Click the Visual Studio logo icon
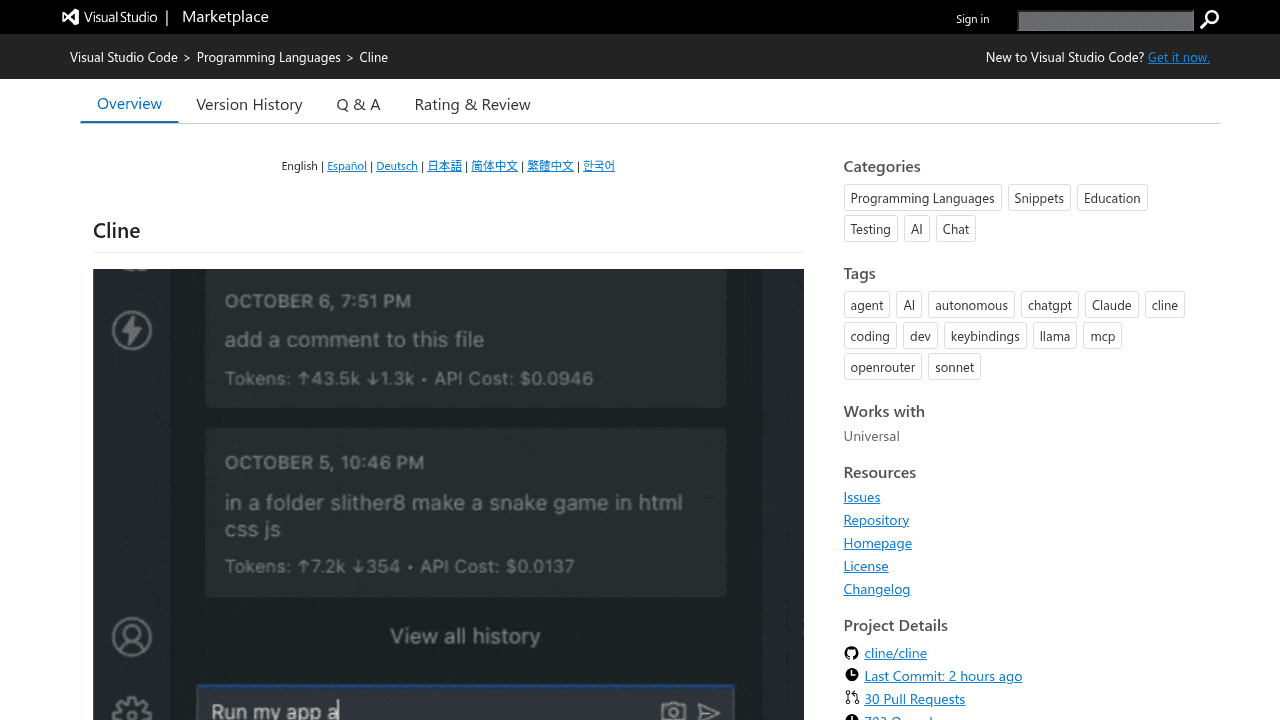1280x720 pixels. pos(69,16)
